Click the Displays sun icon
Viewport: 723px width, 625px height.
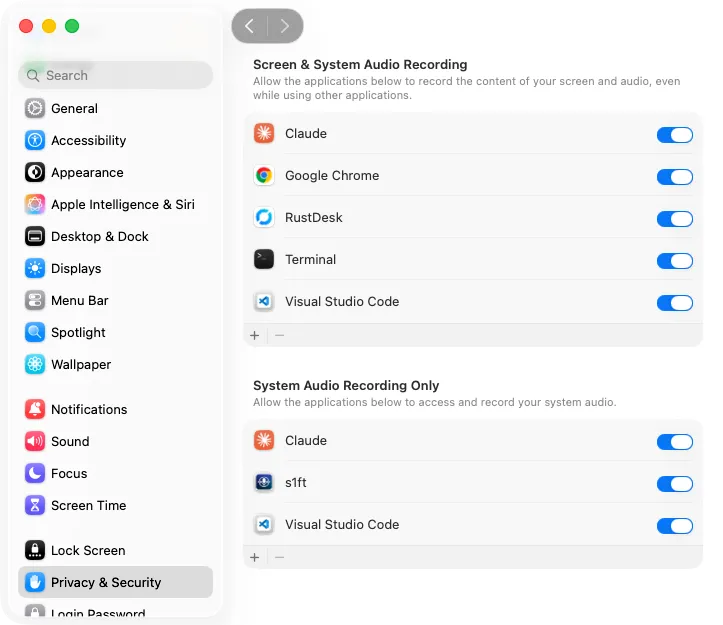[x=35, y=268]
